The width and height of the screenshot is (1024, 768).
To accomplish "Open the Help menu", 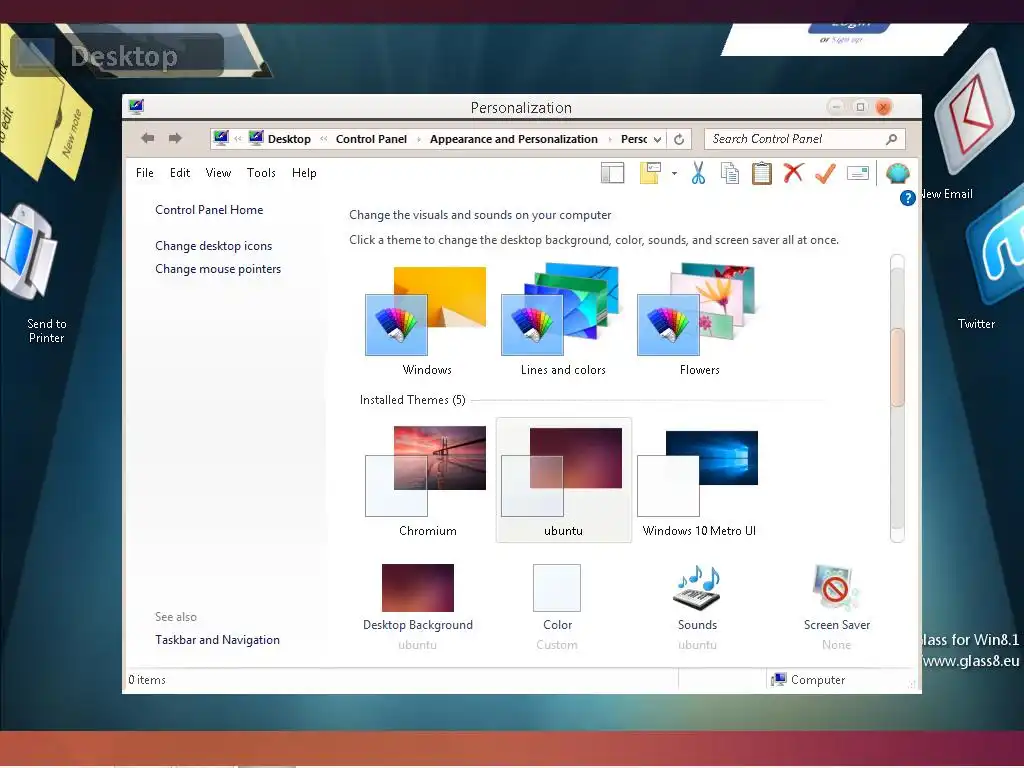I will click(x=304, y=173).
